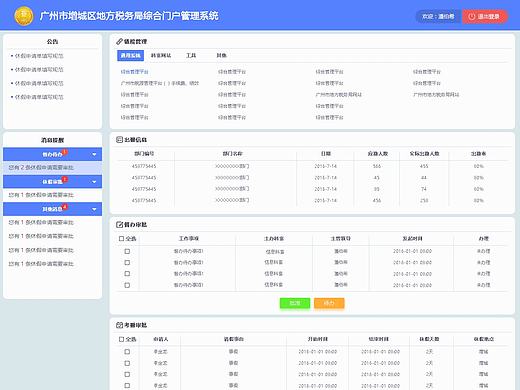This screenshot has height=390, width=520.
Task: Click the edit icon beside 待办审批 heading
Action: point(119,225)
